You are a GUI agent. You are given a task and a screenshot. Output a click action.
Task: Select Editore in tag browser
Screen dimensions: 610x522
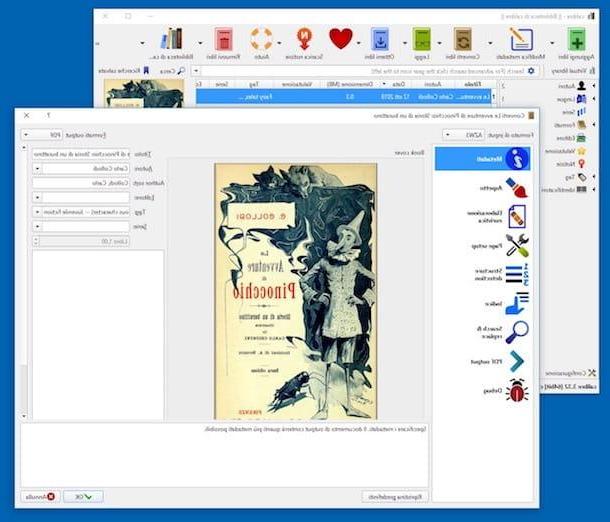pos(571,138)
